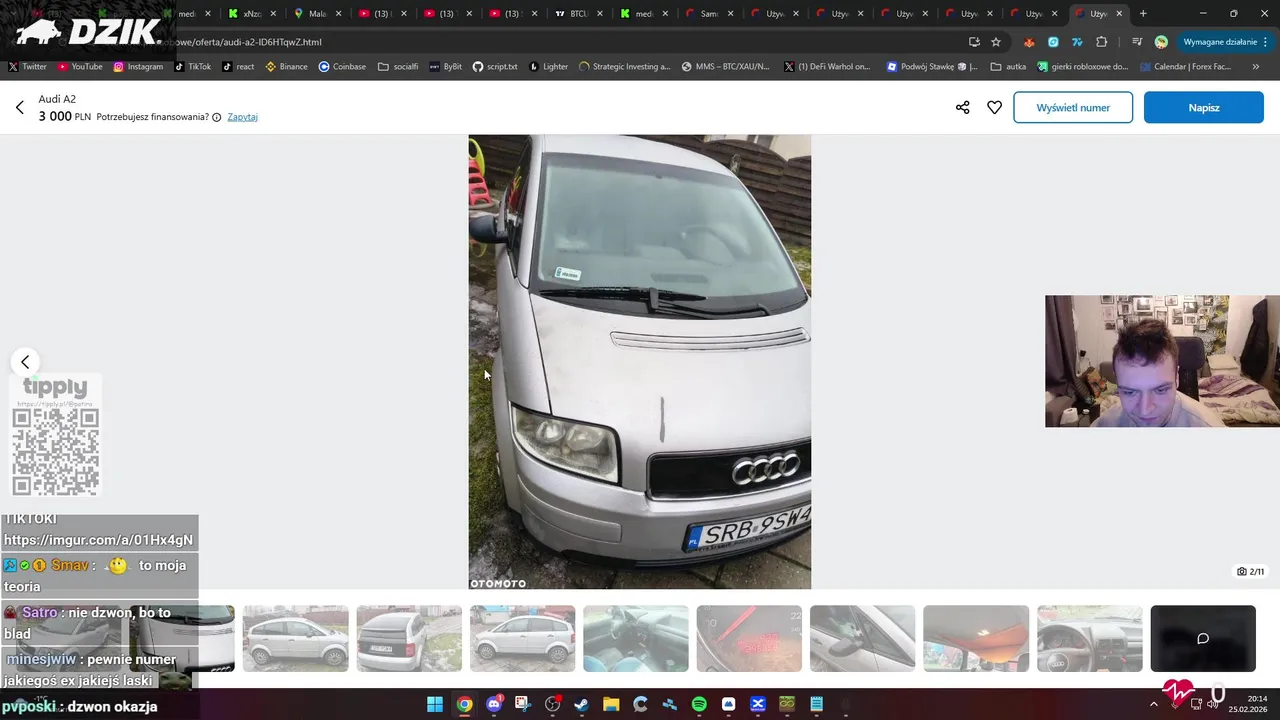
Task: Show previous photo with left gallery arrow
Action: pos(25,362)
